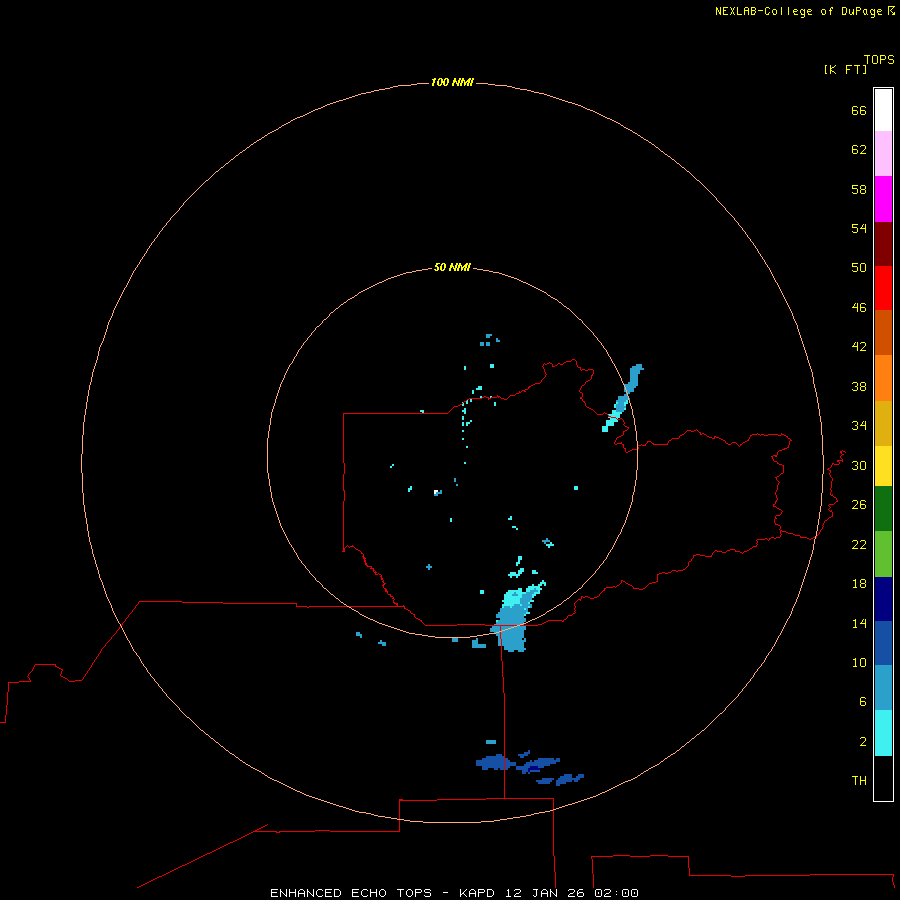Click the TOPS legend title

[879, 60]
